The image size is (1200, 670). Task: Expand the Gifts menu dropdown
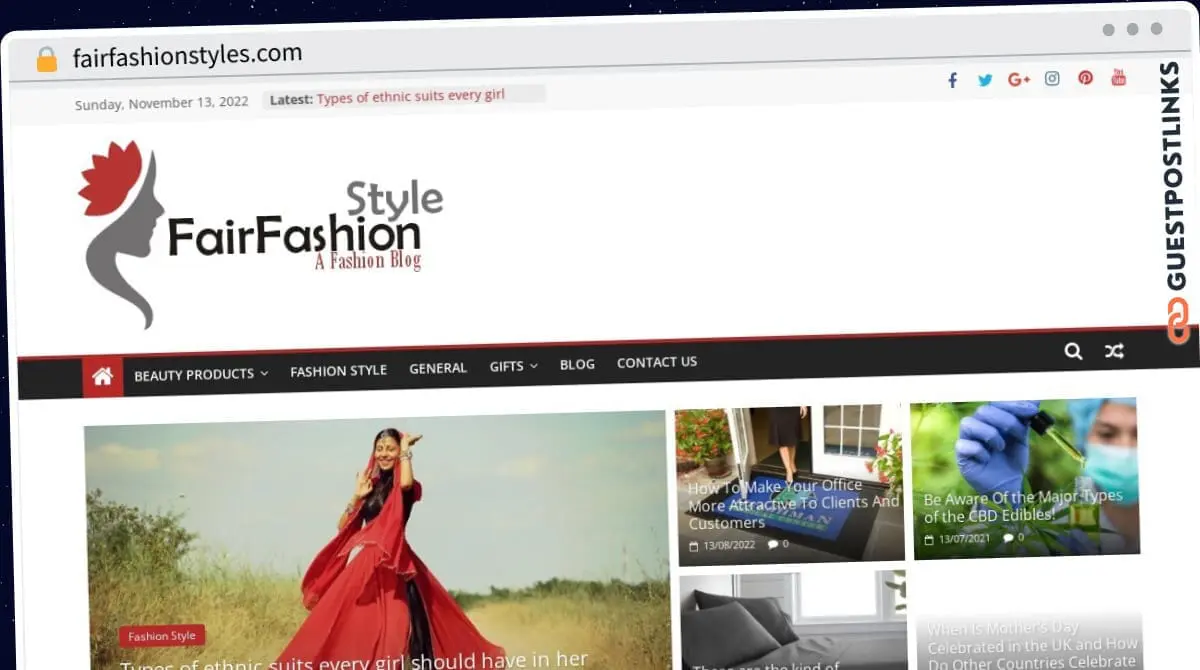(513, 366)
